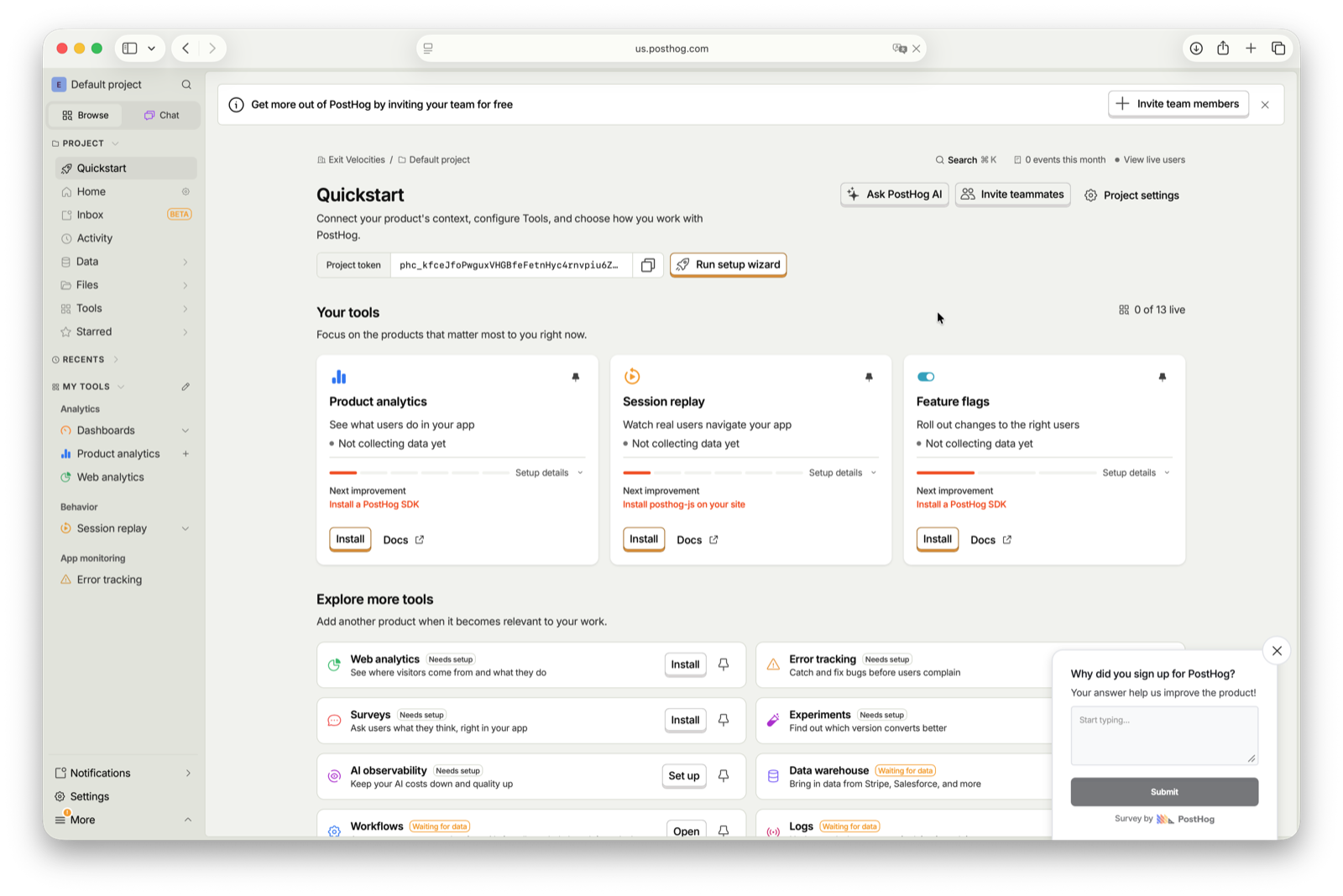Switch to Browse tab
This screenshot has width=1343, height=896.
pyautogui.click(x=86, y=115)
